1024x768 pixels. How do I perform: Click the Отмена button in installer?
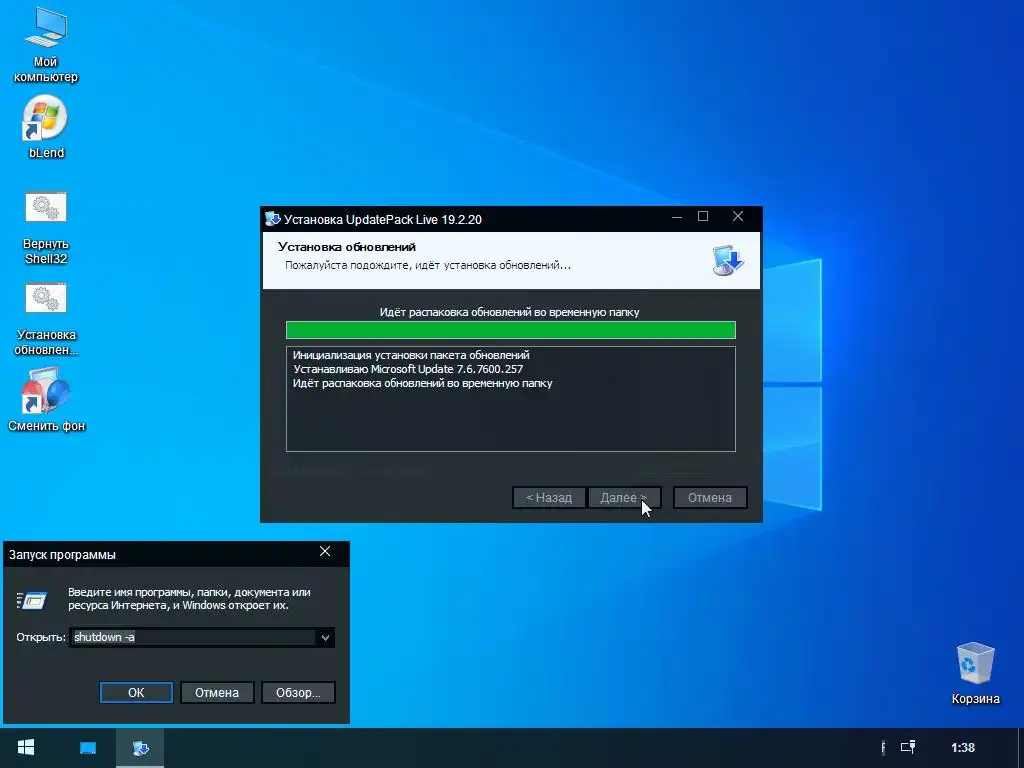tap(710, 498)
